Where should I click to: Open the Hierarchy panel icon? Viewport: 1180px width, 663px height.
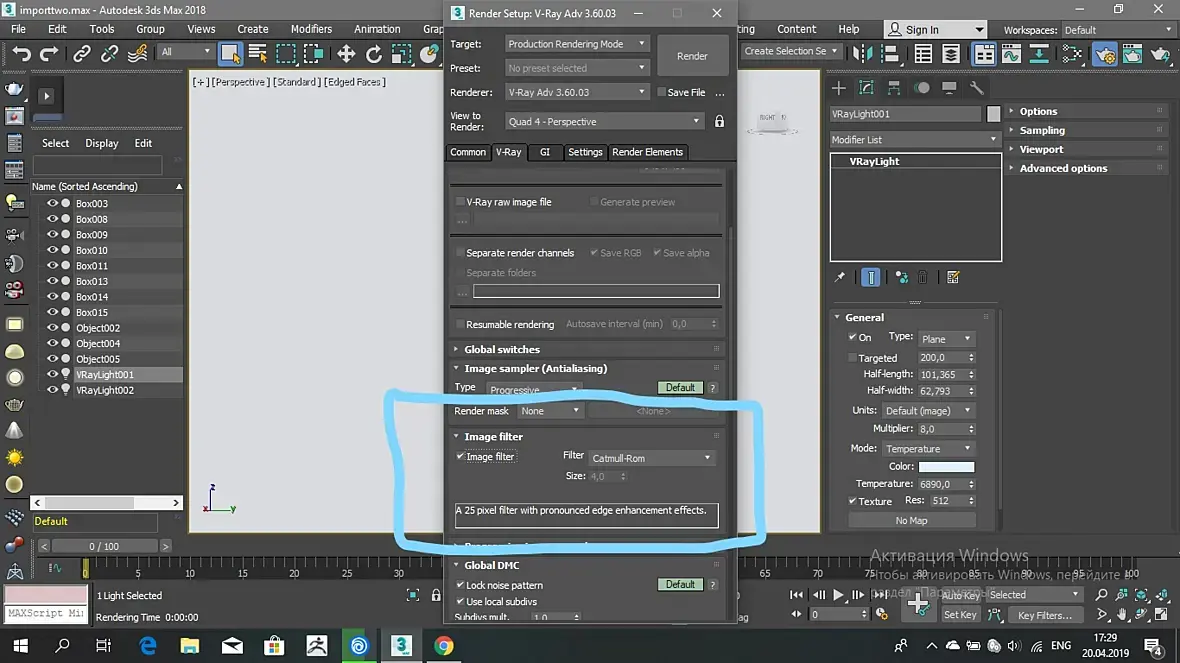(894, 88)
